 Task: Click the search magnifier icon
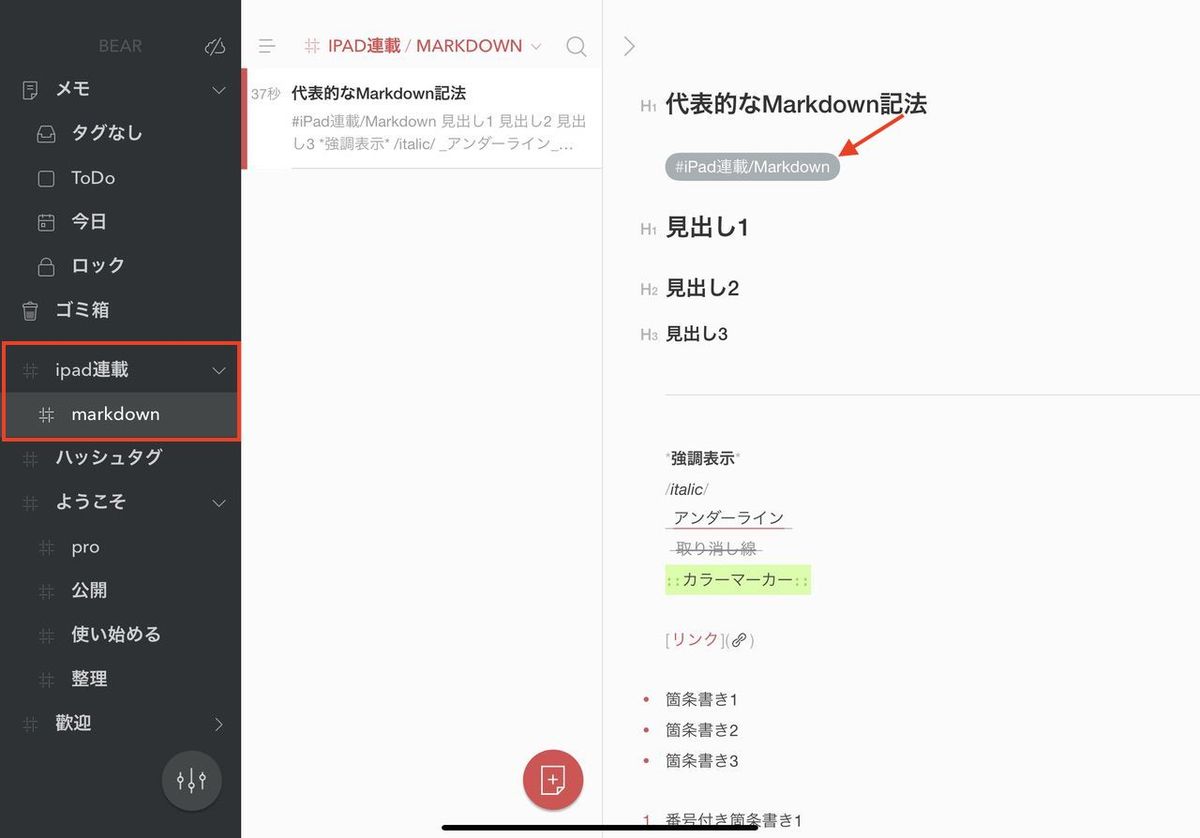point(576,46)
